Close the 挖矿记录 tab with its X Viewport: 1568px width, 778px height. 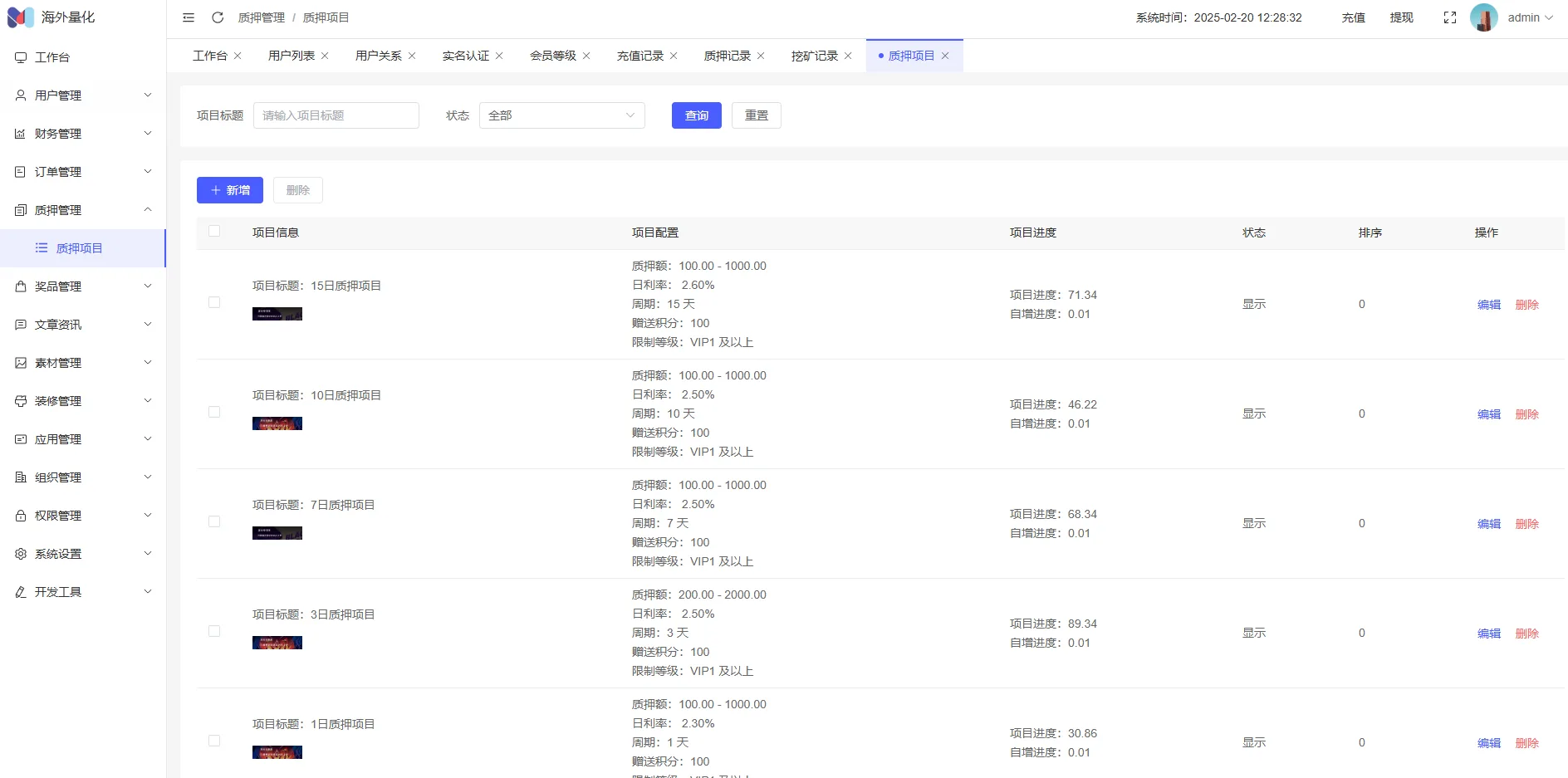tap(848, 56)
